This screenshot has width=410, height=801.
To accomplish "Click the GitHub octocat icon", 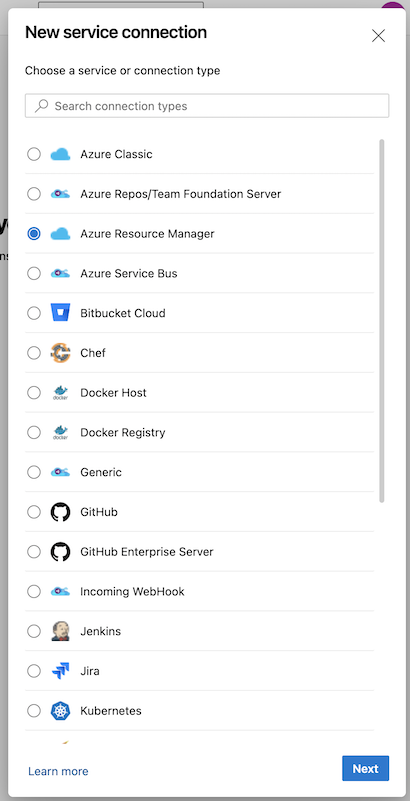I will coord(60,512).
